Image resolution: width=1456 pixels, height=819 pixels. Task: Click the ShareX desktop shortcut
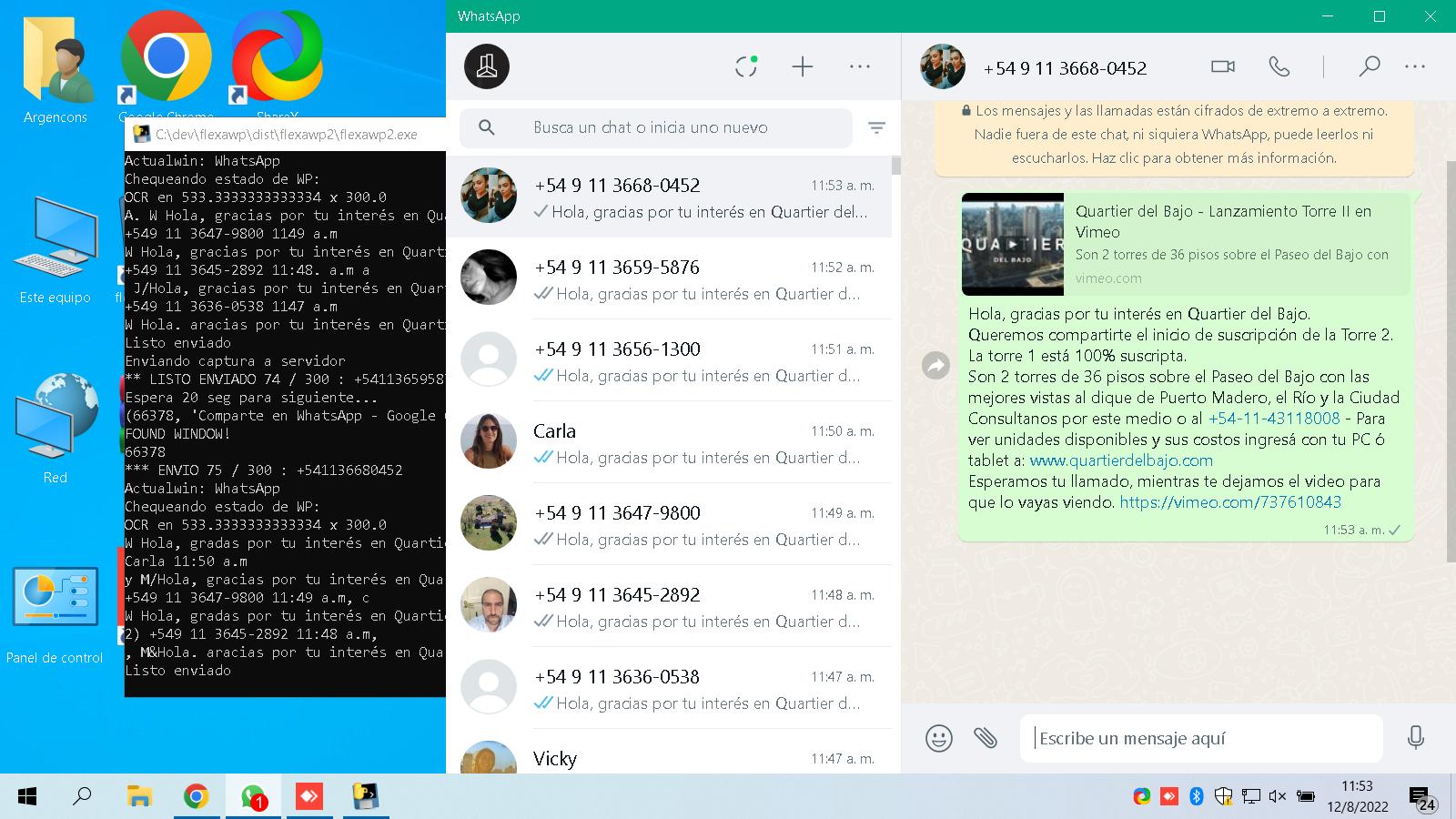coord(277,66)
